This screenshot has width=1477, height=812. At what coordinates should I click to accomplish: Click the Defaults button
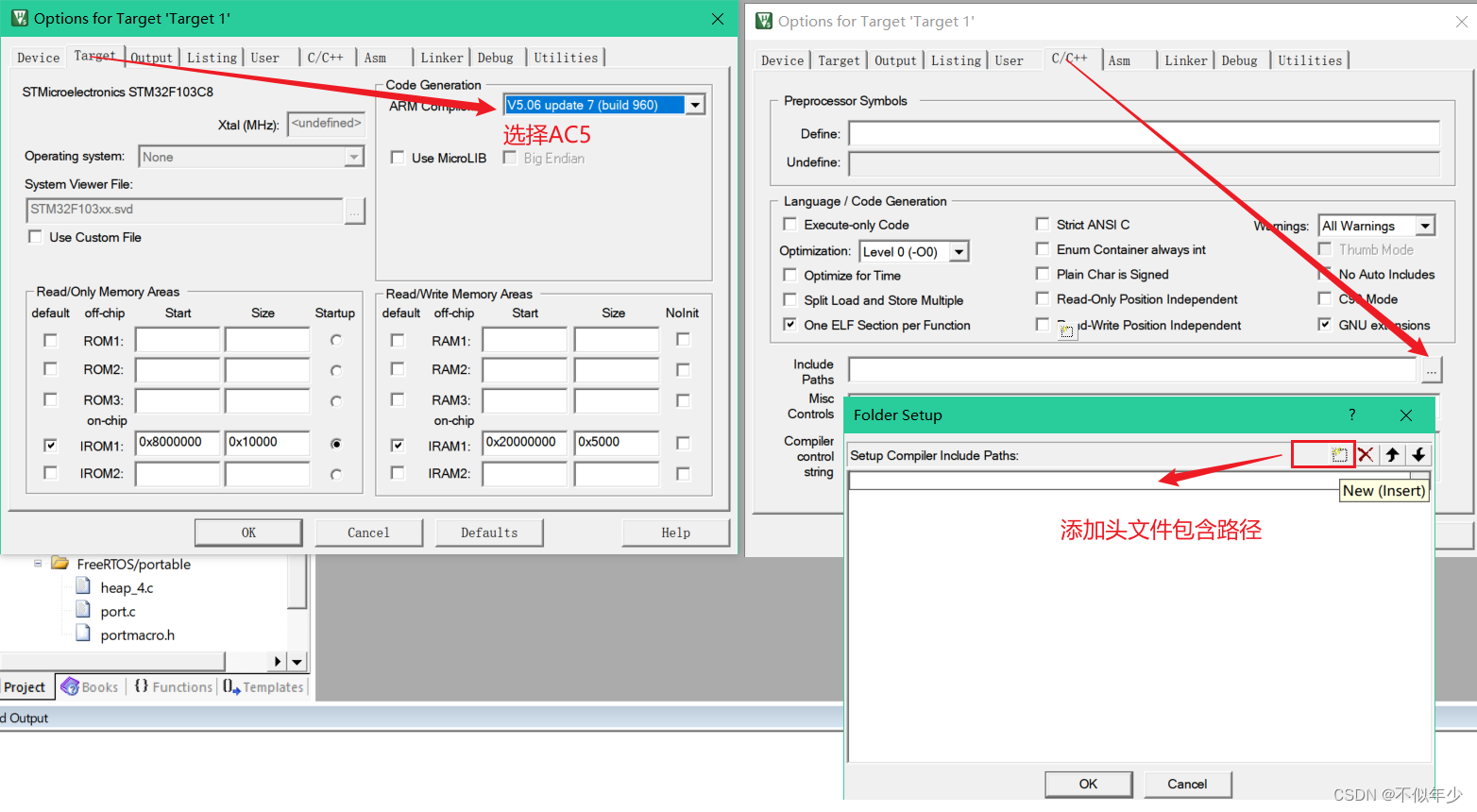(x=488, y=532)
